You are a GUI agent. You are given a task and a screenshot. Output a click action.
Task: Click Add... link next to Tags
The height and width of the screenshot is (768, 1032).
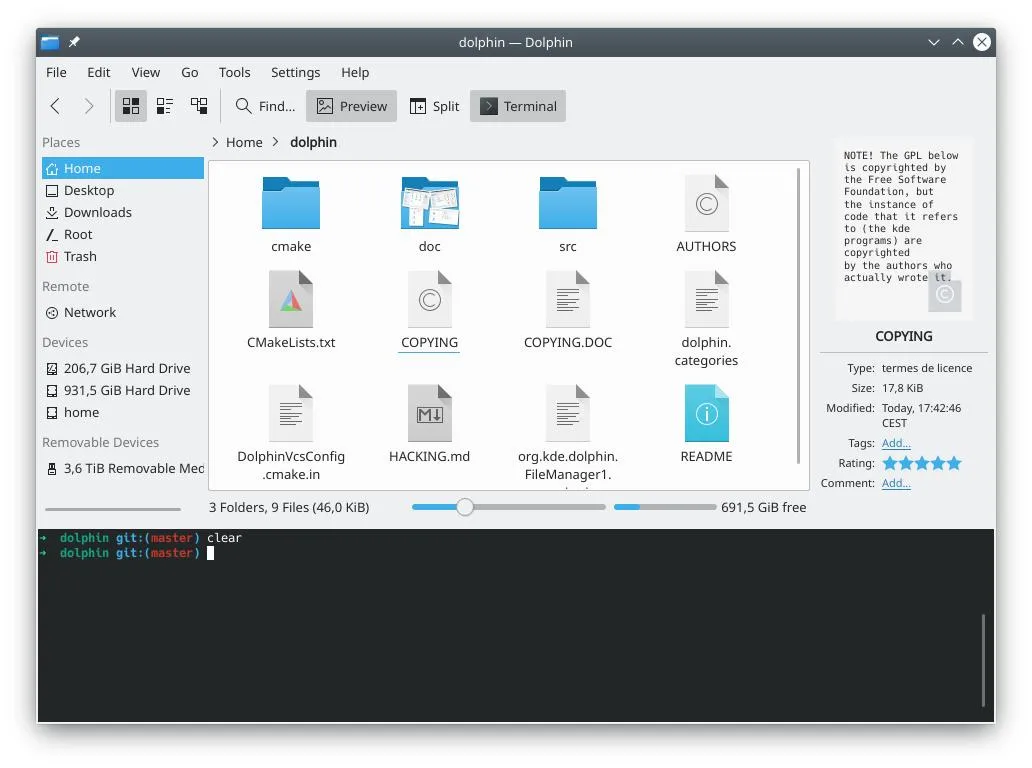click(x=896, y=443)
